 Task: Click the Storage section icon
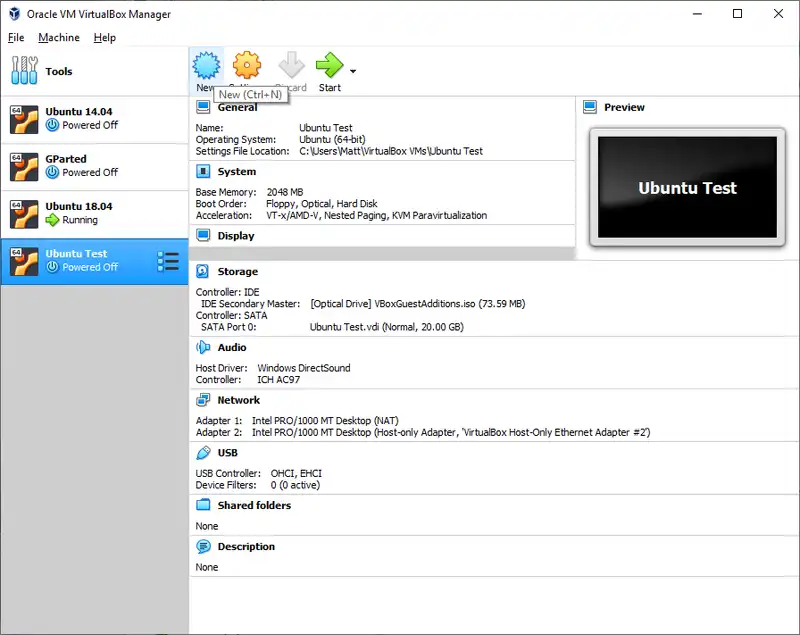coord(202,272)
